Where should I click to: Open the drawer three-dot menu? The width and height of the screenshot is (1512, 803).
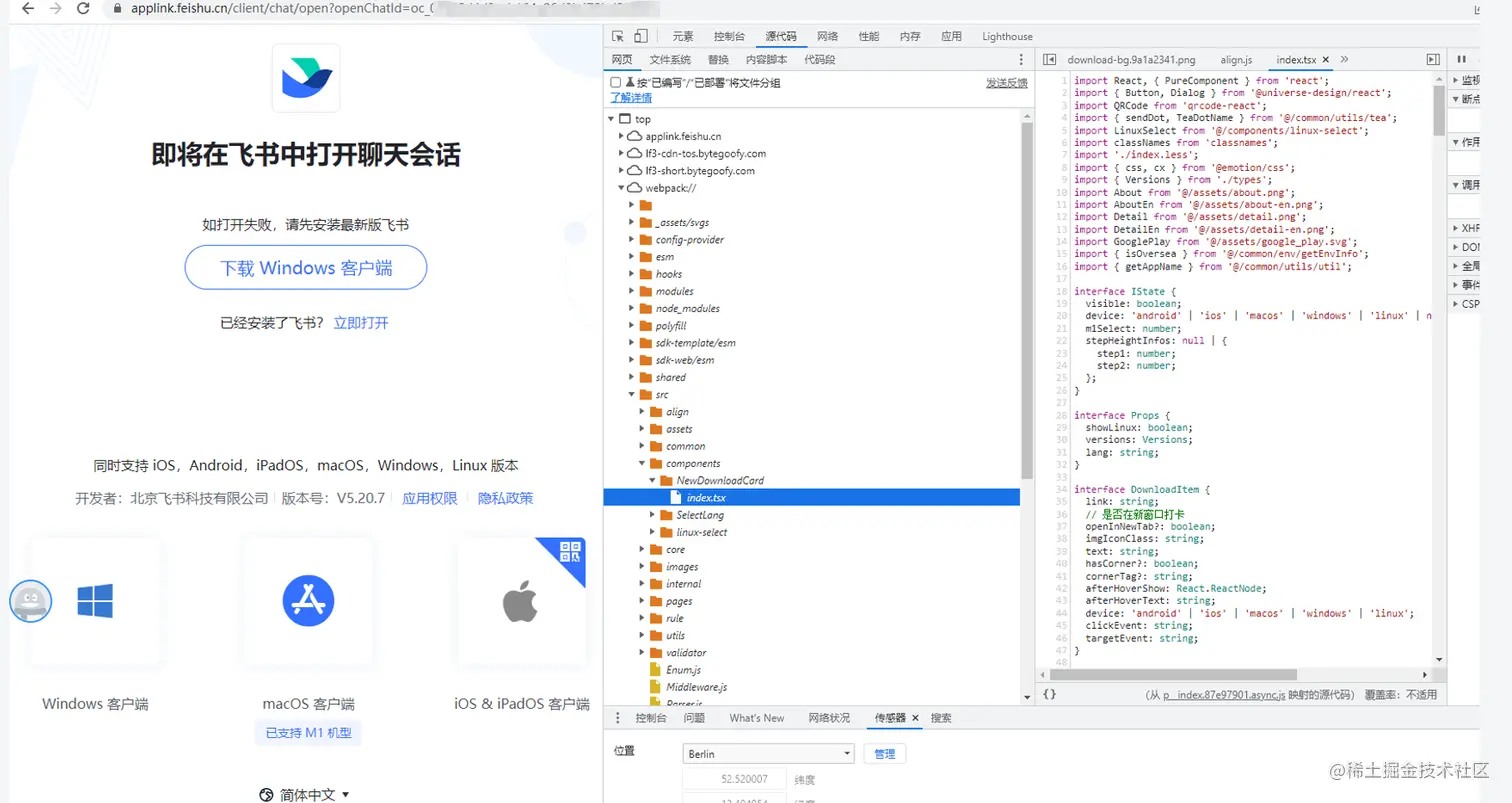617,718
